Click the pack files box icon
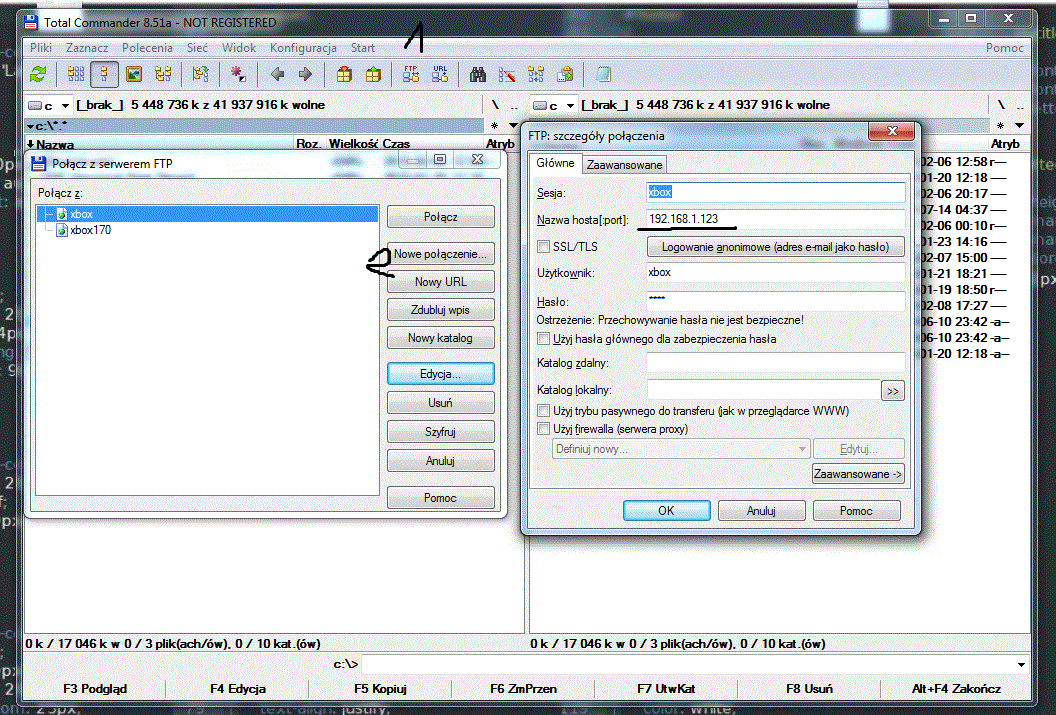 (344, 74)
